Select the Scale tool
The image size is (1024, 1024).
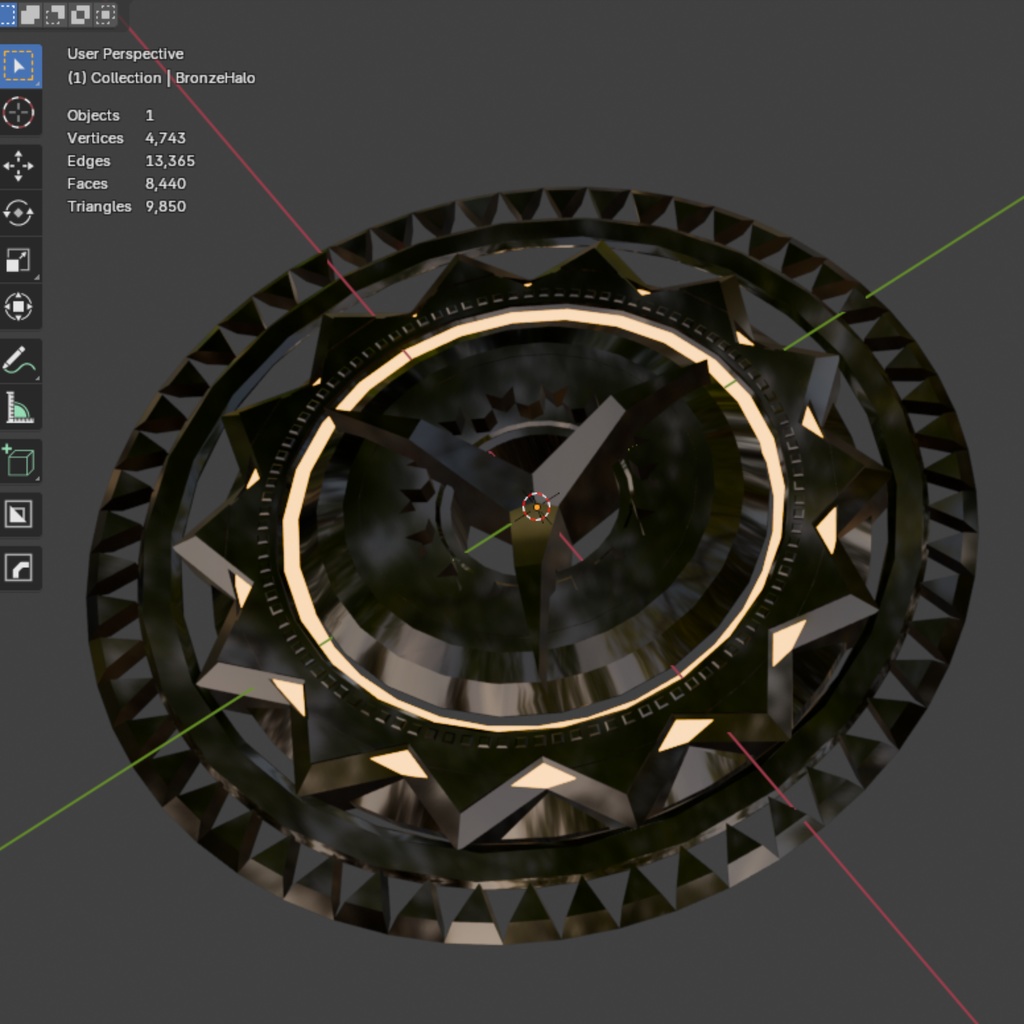(19, 260)
